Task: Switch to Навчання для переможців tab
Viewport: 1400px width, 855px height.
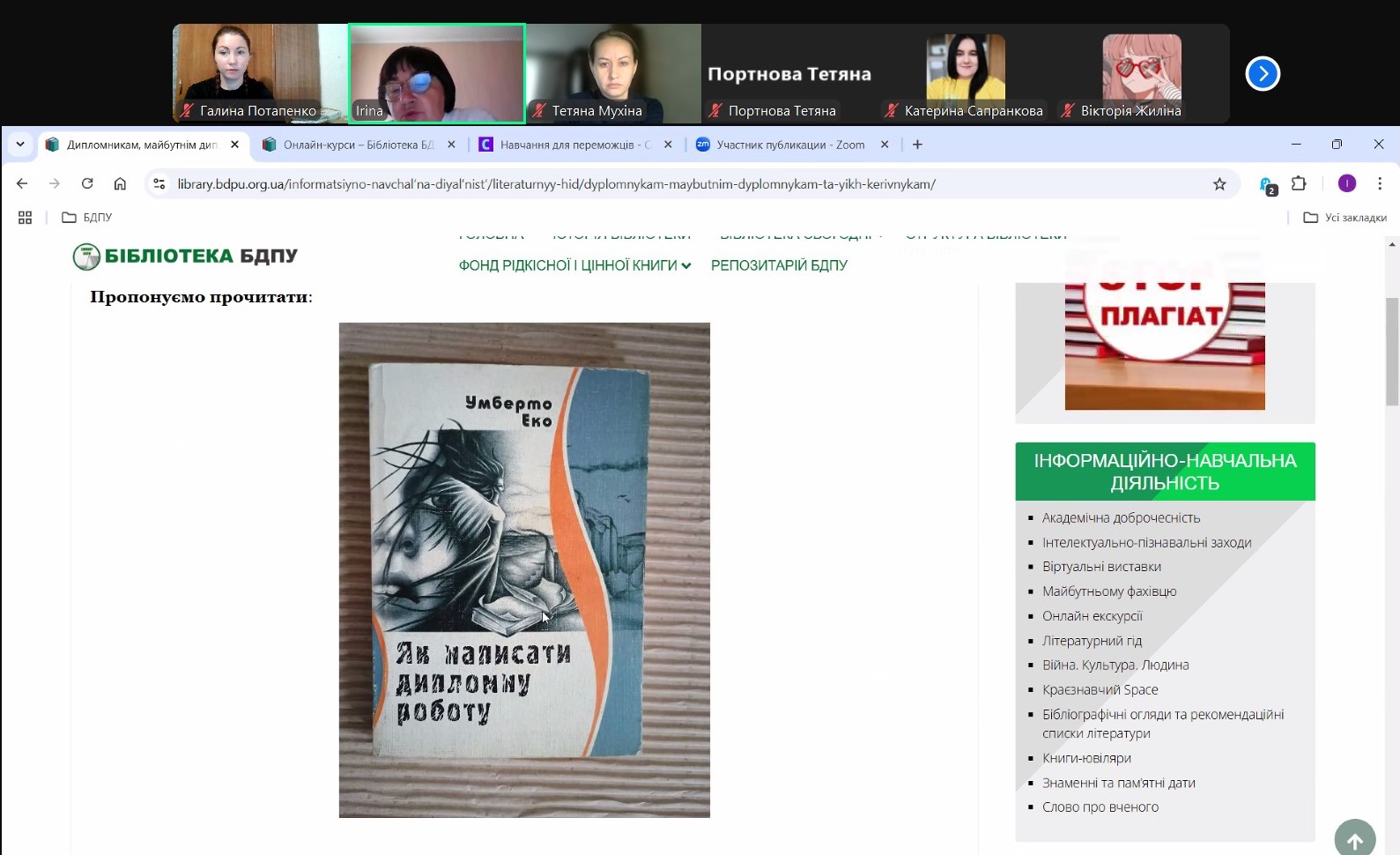Action: (574, 145)
